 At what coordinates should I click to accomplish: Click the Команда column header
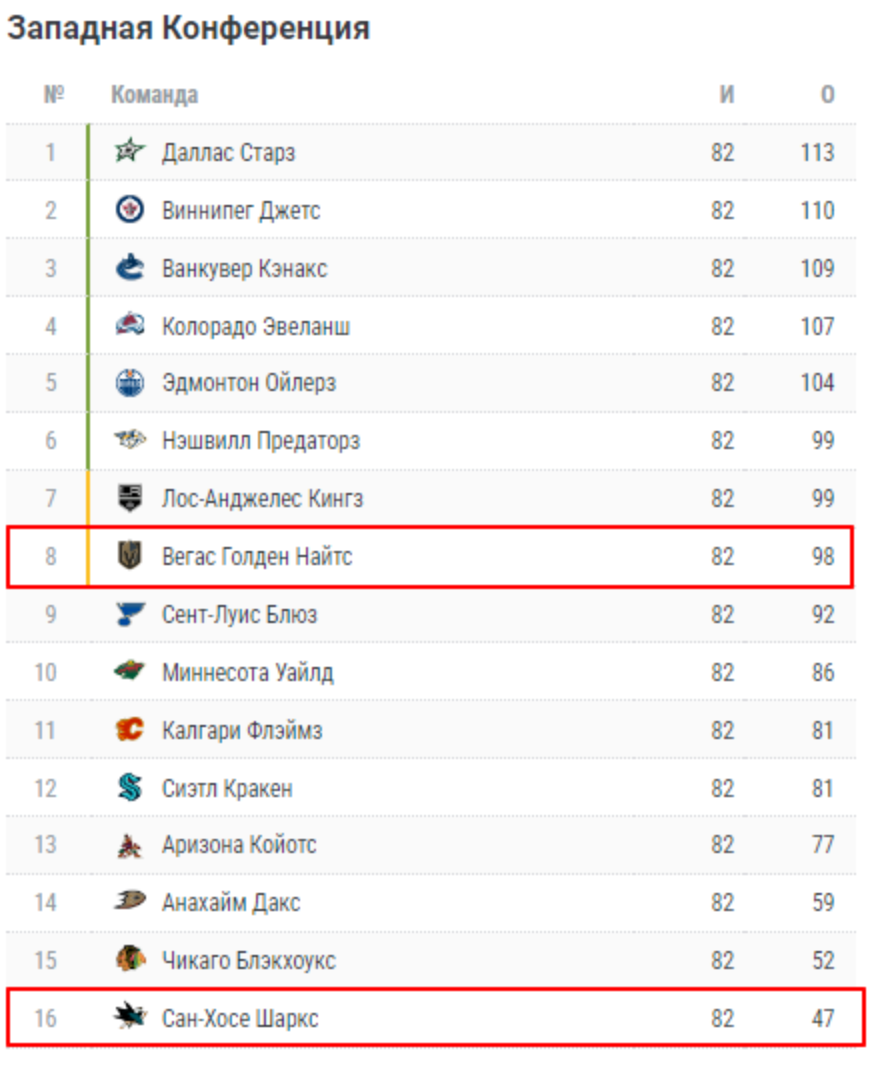pos(154,95)
